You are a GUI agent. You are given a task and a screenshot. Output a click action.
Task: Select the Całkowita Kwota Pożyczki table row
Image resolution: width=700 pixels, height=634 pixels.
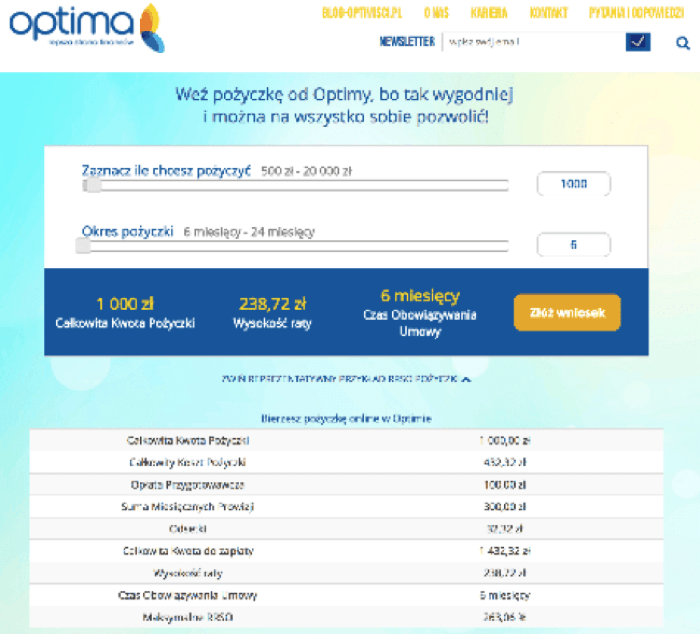(x=346, y=440)
